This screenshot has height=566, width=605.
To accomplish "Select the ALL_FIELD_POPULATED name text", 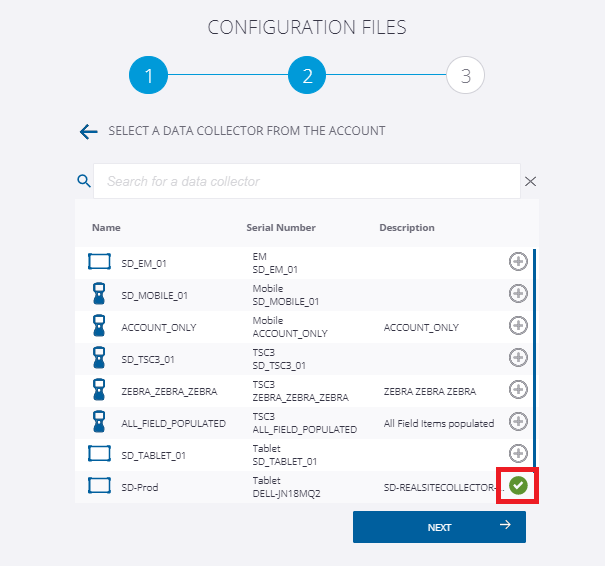I will [173, 424].
